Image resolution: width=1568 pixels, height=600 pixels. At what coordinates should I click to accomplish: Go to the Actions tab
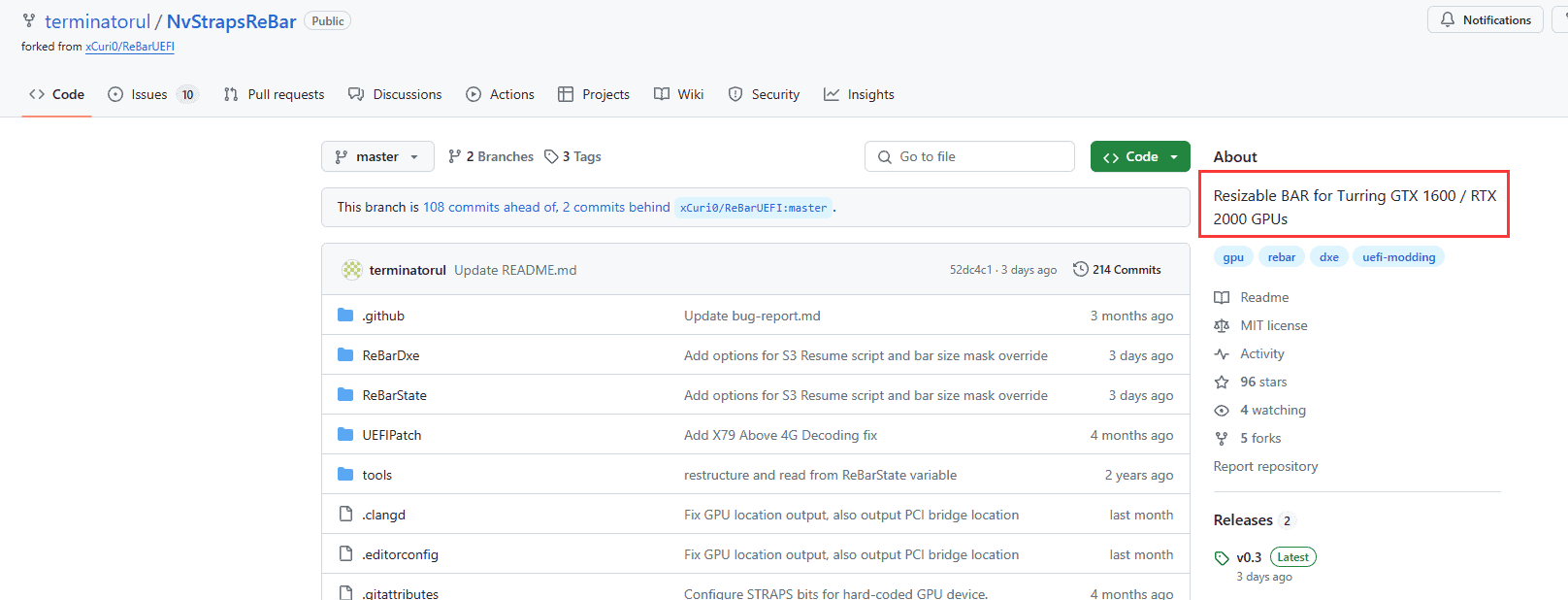501,94
